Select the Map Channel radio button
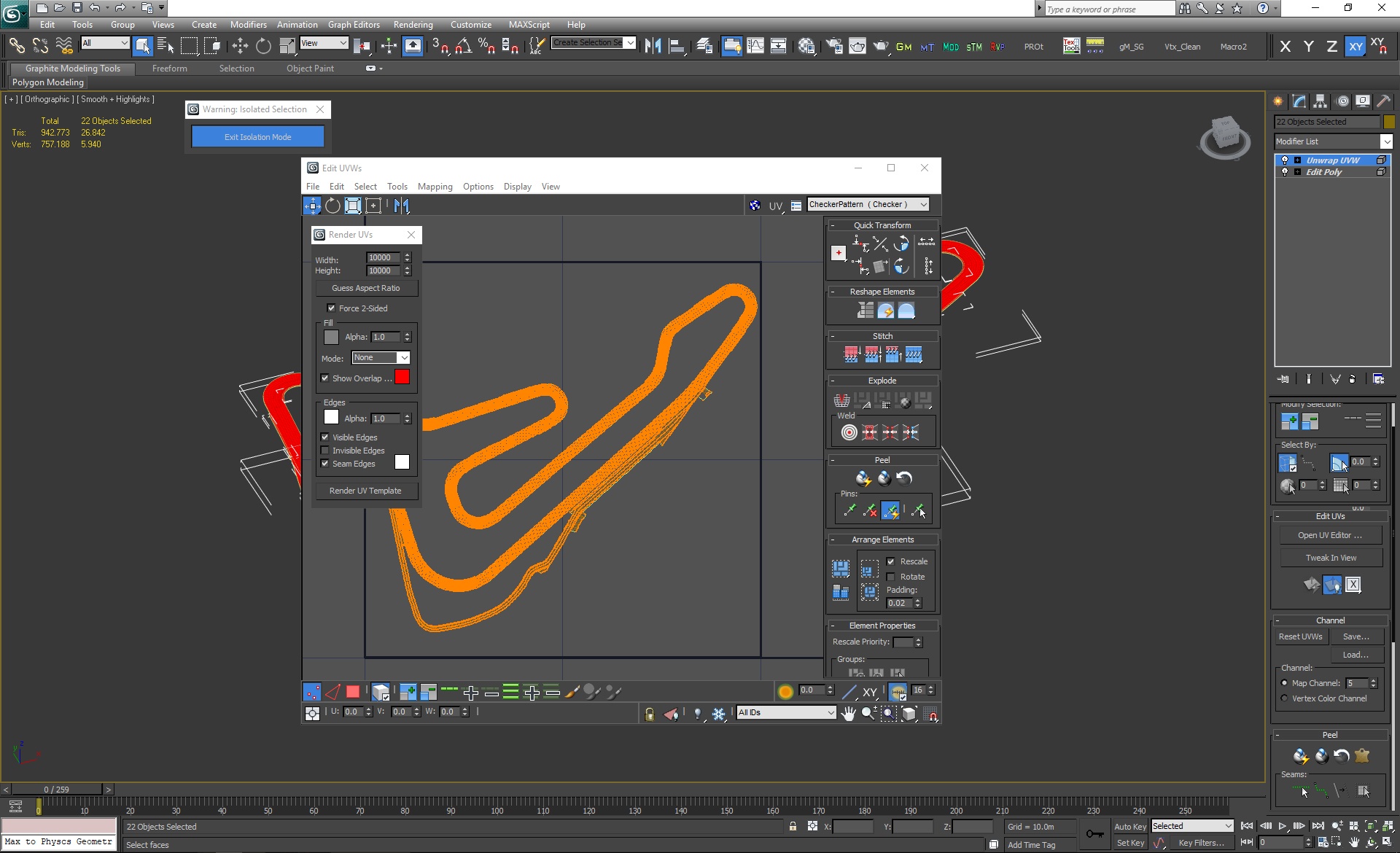Image resolution: width=1400 pixels, height=853 pixels. [x=1285, y=683]
